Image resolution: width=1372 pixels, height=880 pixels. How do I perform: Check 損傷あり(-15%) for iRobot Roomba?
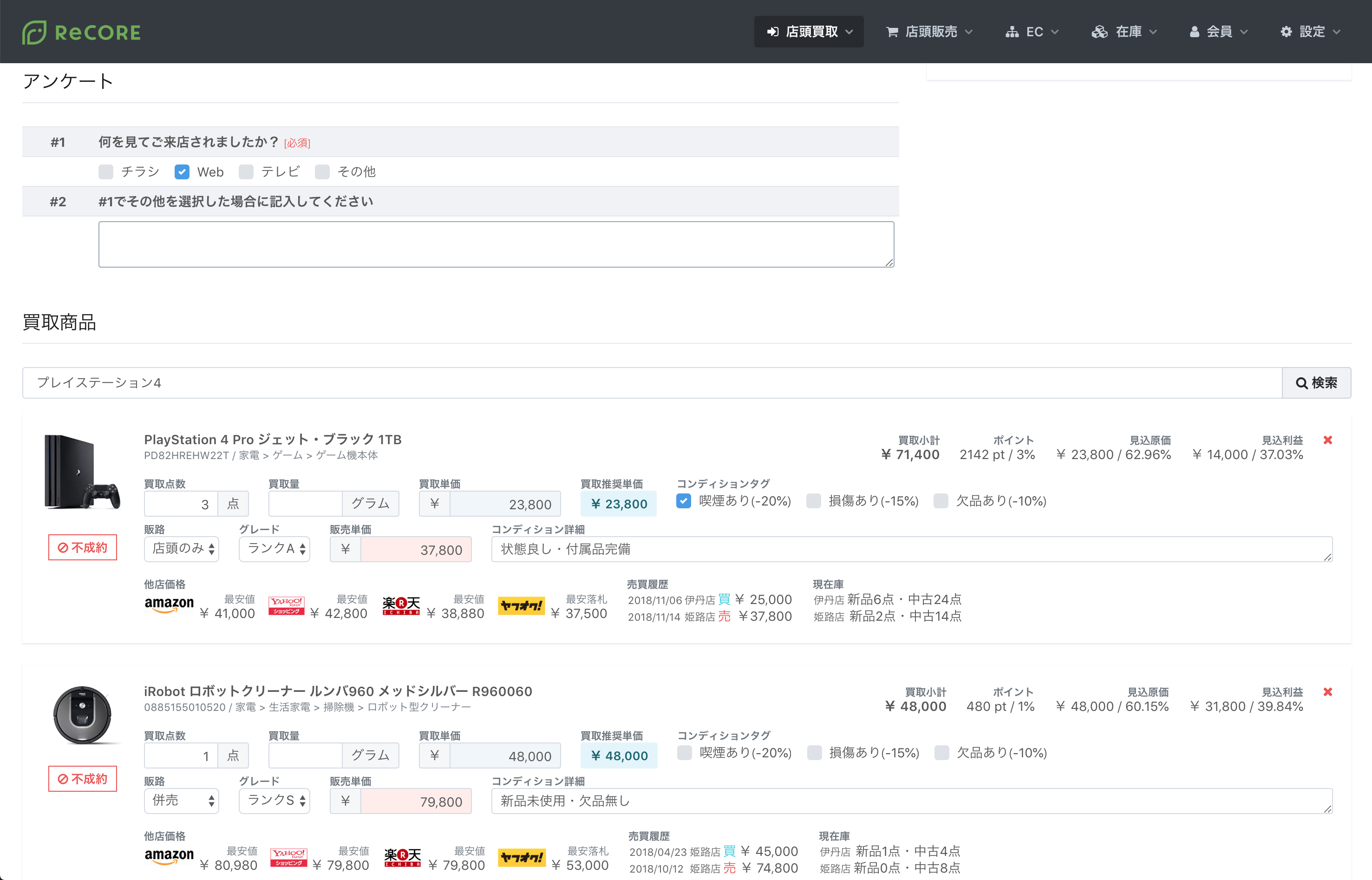pos(814,753)
